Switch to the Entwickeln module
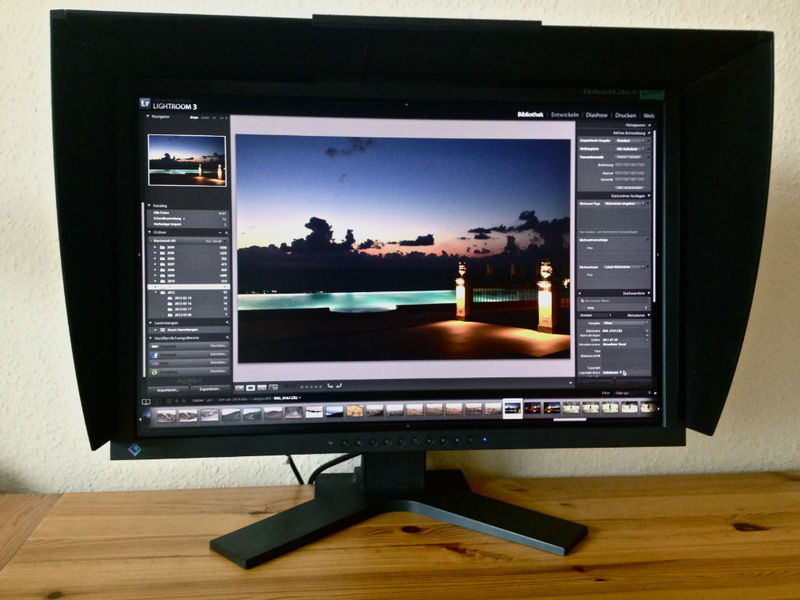This screenshot has height=600, width=800. pyautogui.click(x=564, y=115)
